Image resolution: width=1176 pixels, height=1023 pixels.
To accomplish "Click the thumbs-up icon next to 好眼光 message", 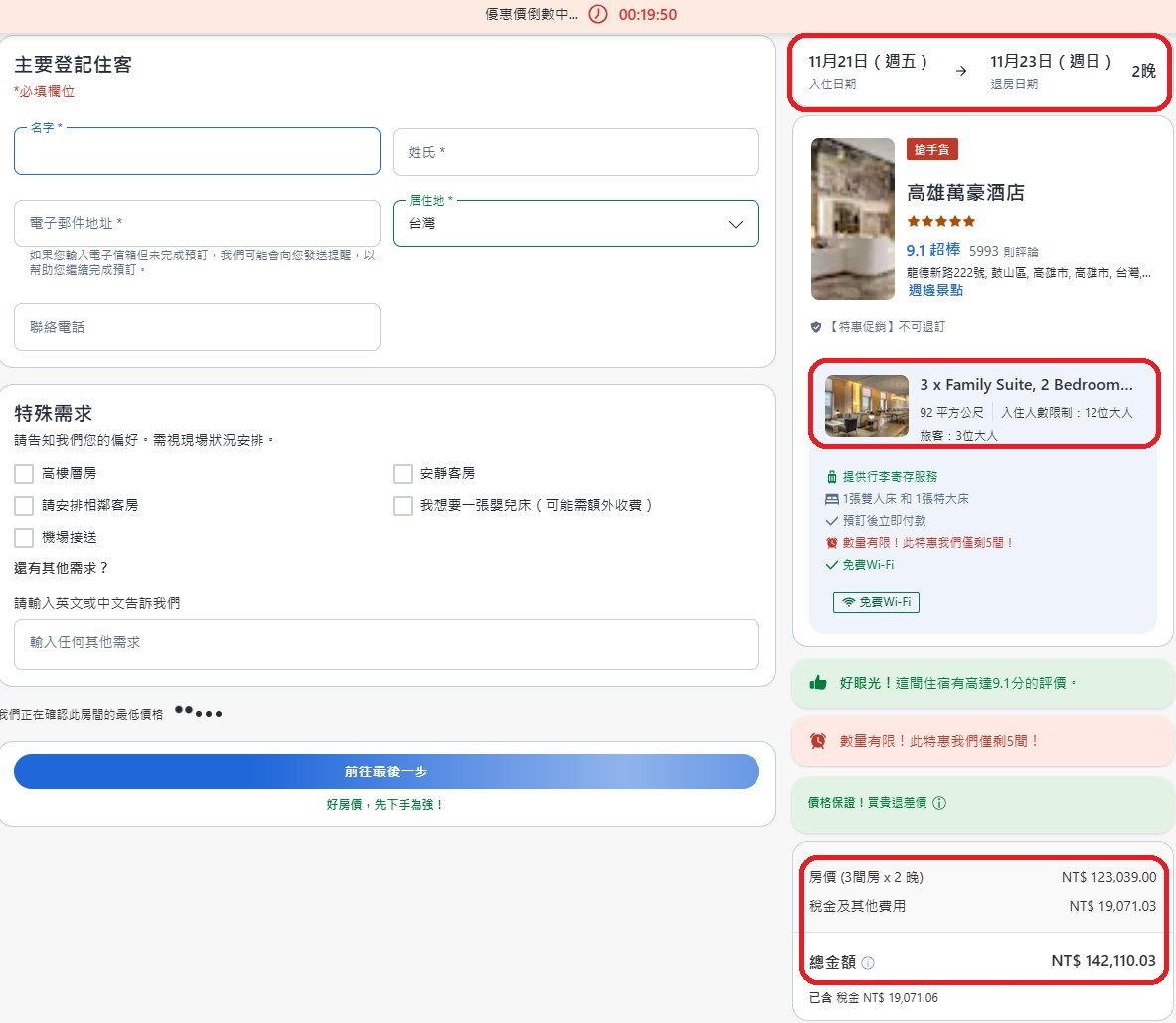I will click(x=817, y=683).
